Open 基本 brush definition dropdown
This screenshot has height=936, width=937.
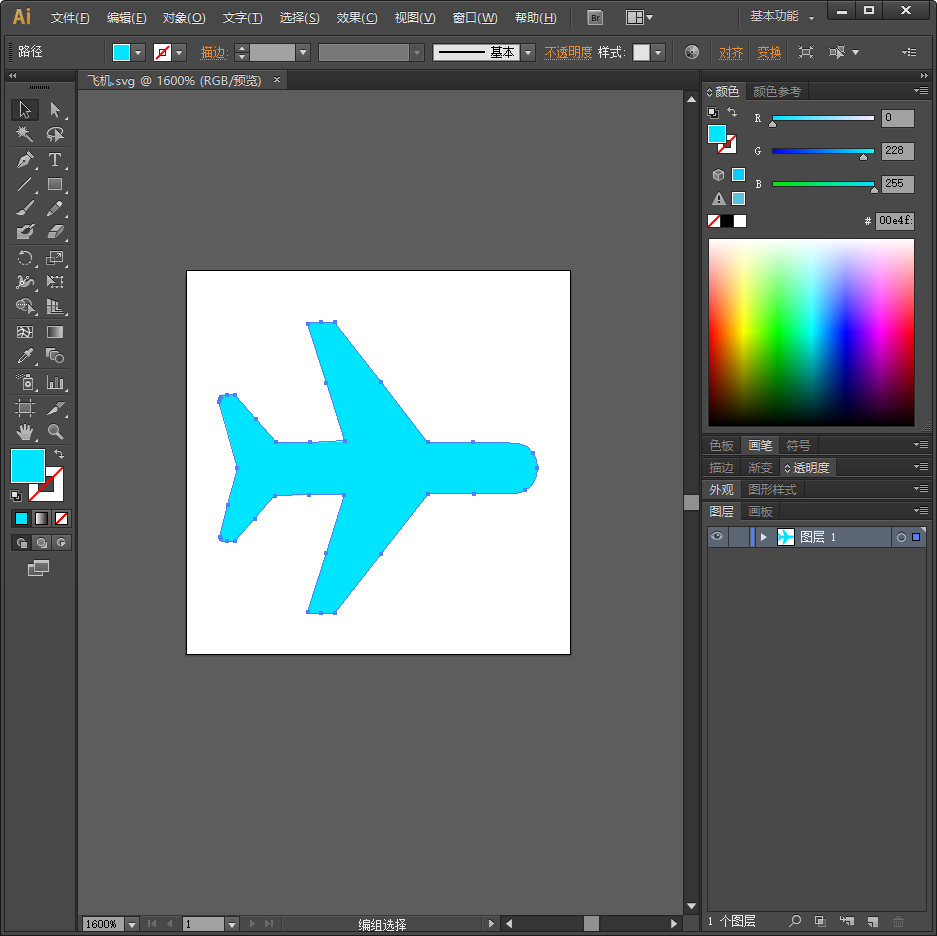click(528, 53)
